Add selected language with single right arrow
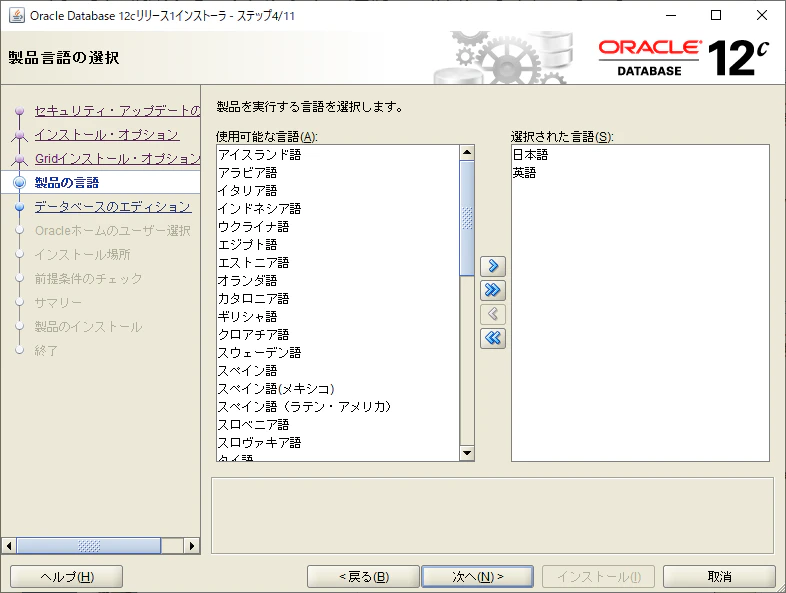786x593 pixels. pyautogui.click(x=493, y=266)
